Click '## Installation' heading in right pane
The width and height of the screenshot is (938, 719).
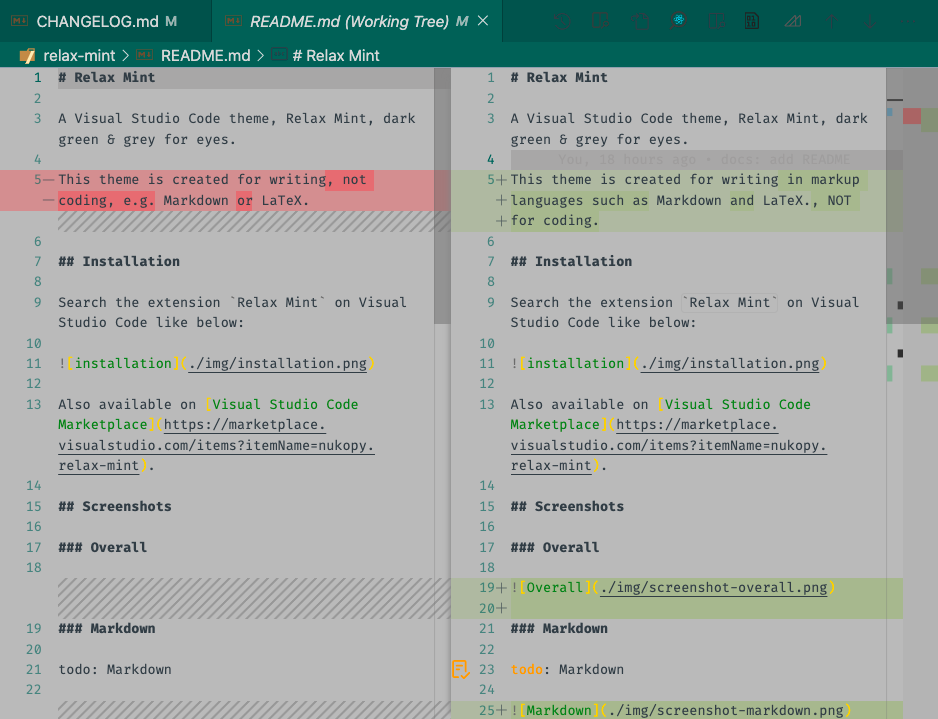(571, 261)
